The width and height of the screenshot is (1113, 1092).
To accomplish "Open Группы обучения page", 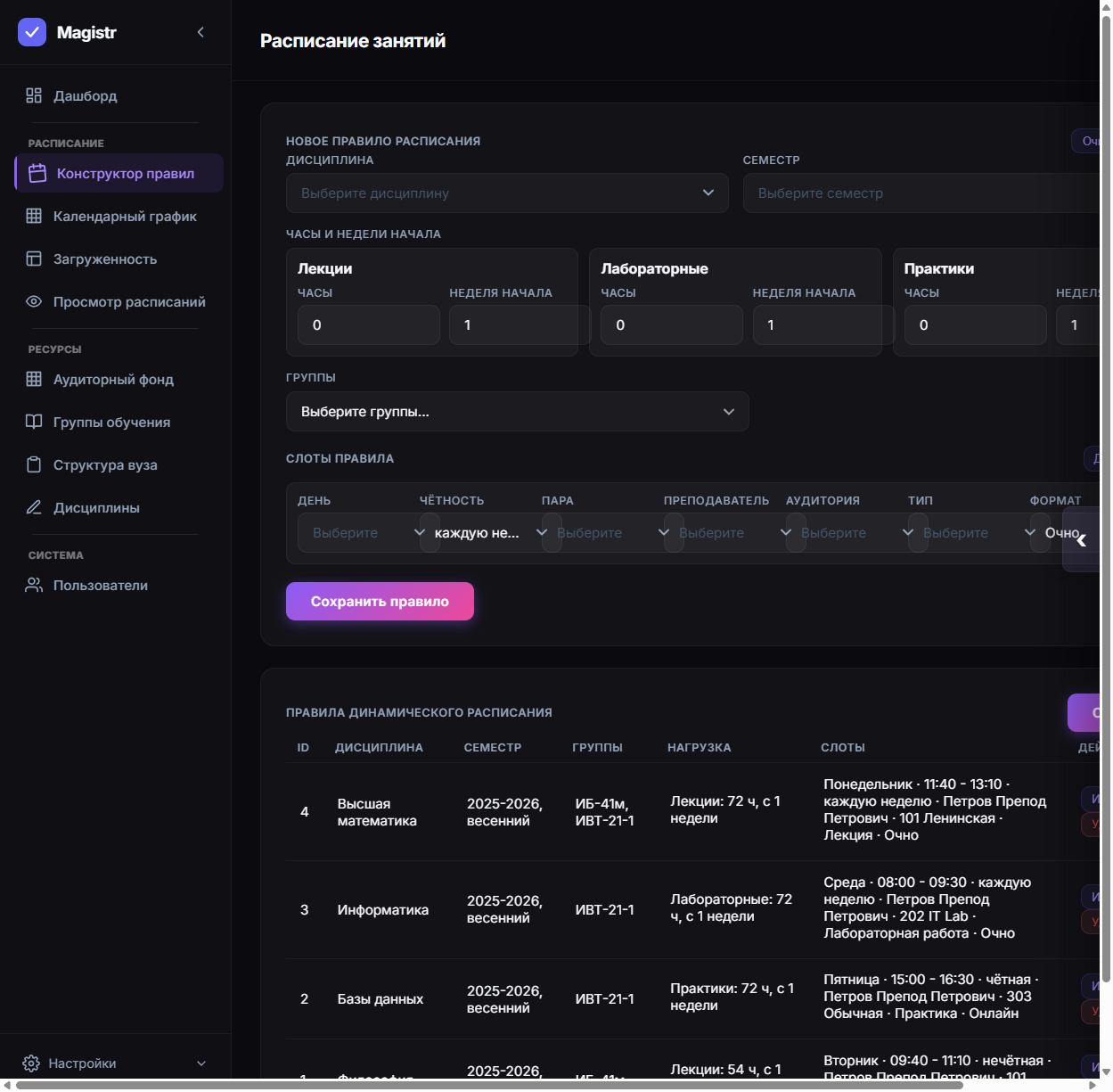I will coord(119,422).
